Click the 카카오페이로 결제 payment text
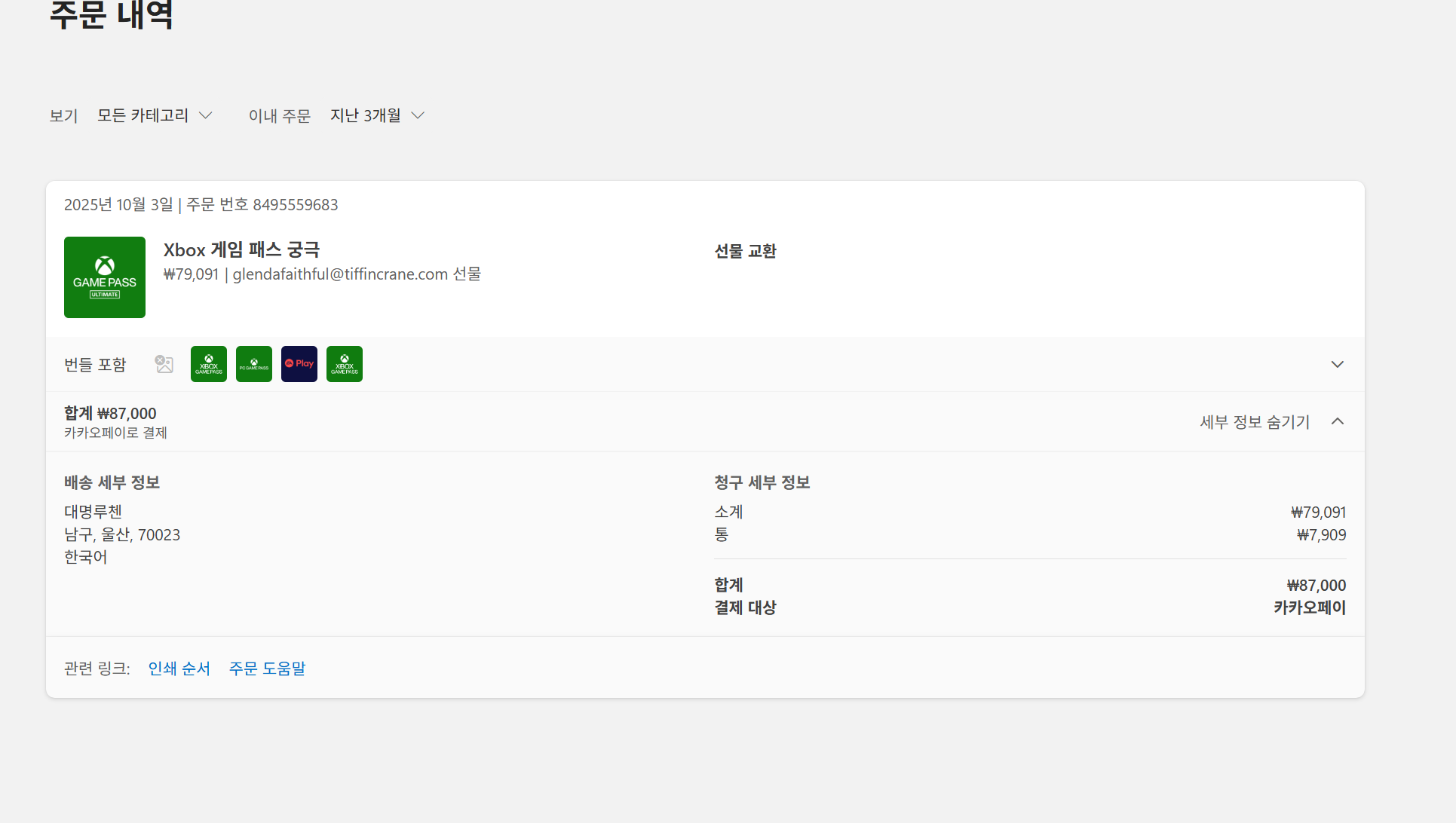 click(115, 433)
